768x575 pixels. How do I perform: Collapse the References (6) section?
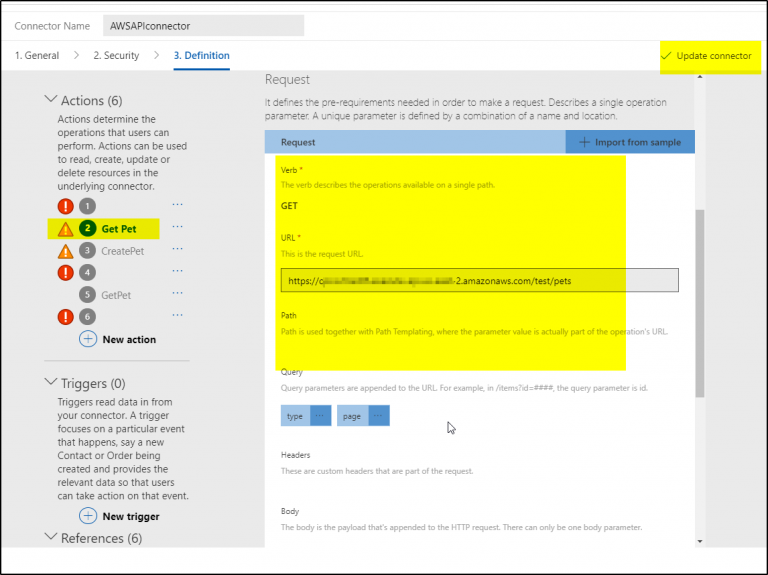pyautogui.click(x=51, y=538)
